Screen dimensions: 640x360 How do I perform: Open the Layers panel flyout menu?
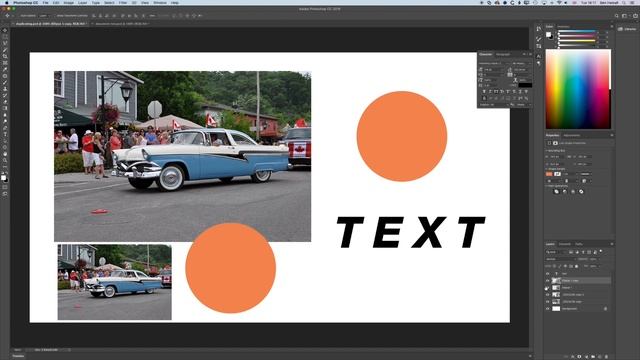611,244
